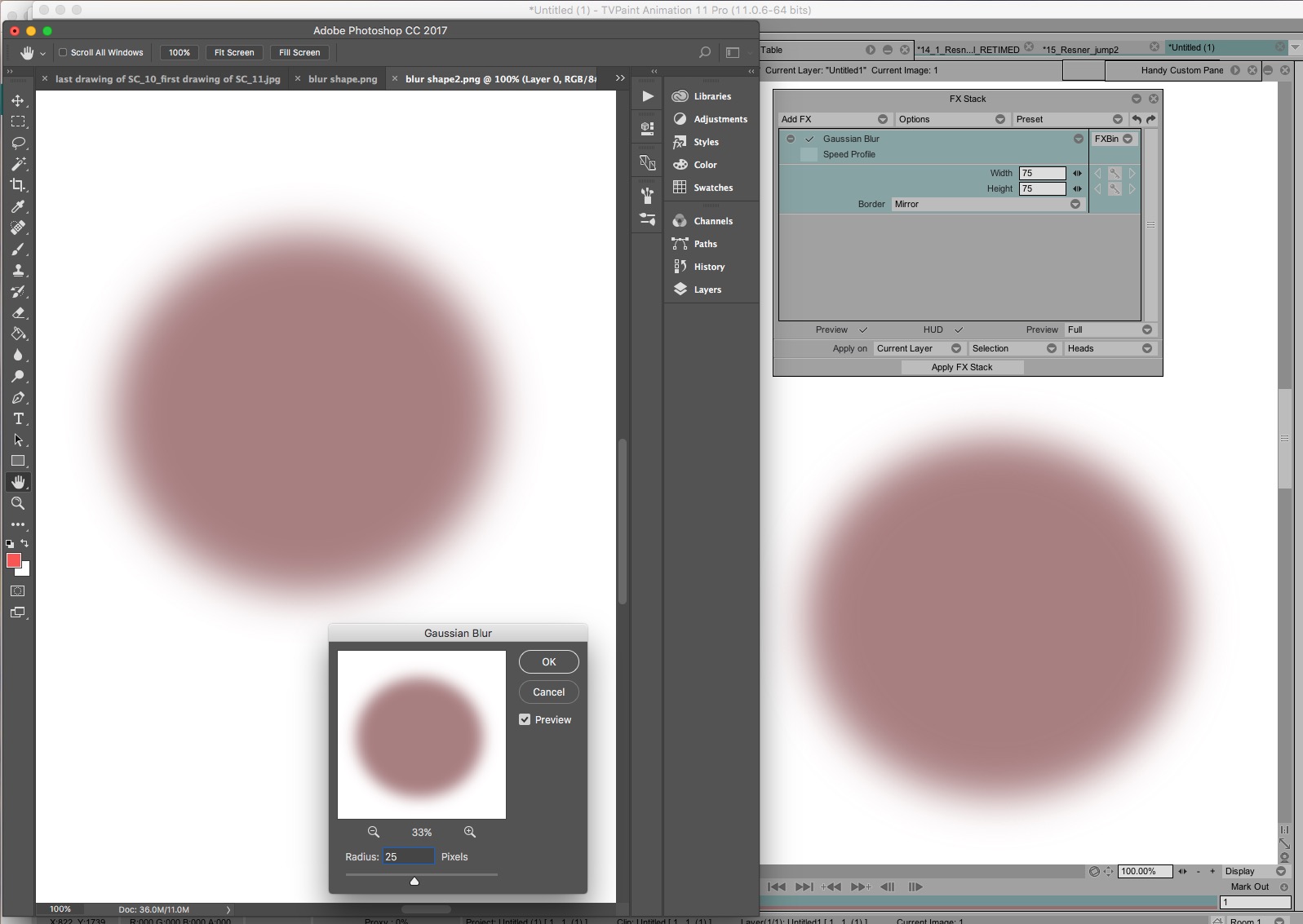The width and height of the screenshot is (1303, 924).
Task: Click the Fit Screen button
Action: 234,52
